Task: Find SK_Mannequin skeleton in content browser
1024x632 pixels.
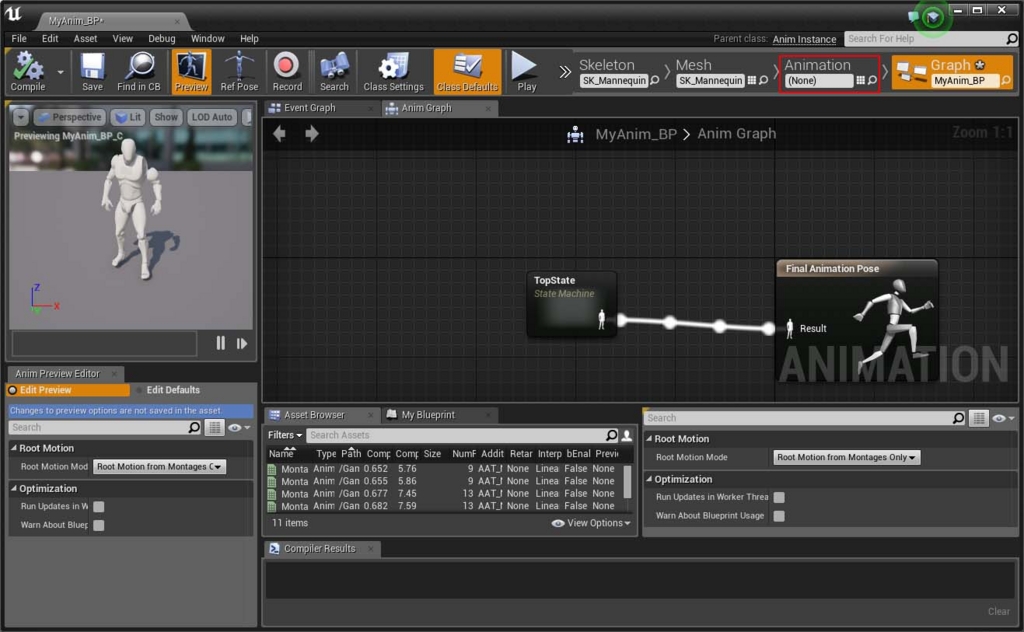Action: (654, 80)
